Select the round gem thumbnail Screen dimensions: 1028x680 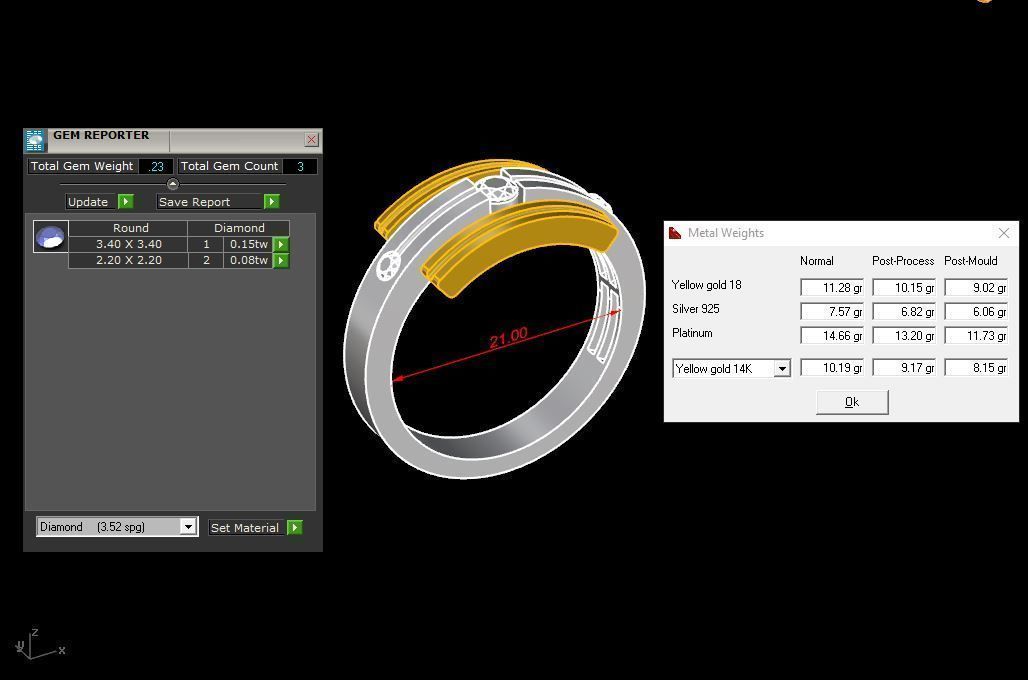pos(50,237)
